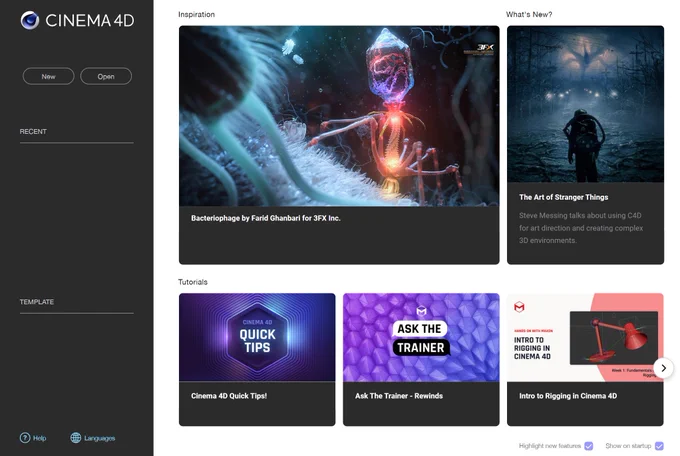Click the Languages label text
This screenshot has width=680, height=456.
(x=100, y=438)
